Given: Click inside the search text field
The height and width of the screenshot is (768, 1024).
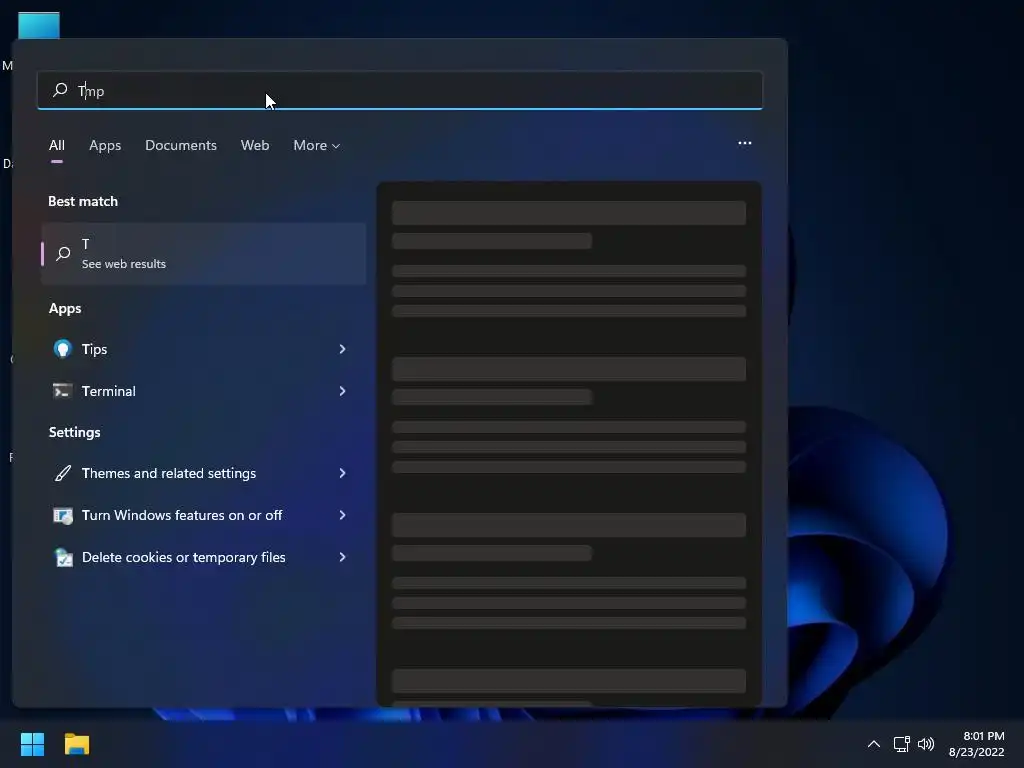Looking at the screenshot, I should (400, 90).
